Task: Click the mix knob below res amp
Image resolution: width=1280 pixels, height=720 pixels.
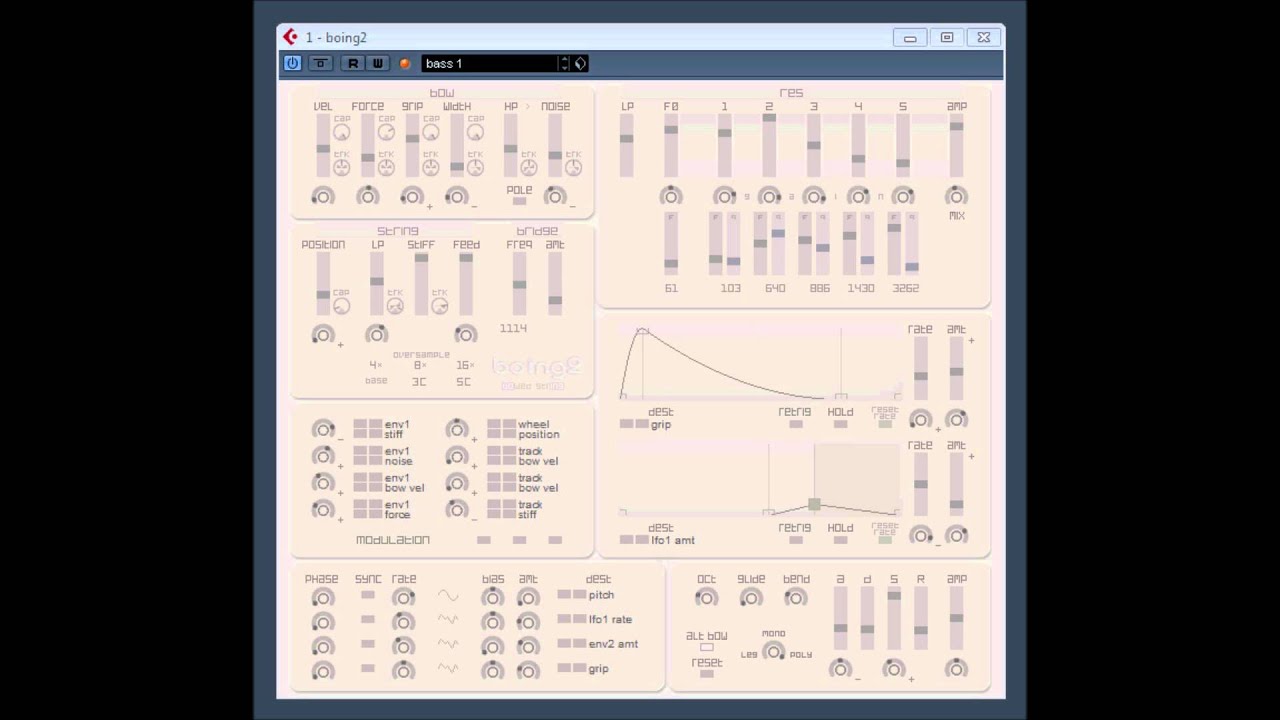Action: [956, 197]
